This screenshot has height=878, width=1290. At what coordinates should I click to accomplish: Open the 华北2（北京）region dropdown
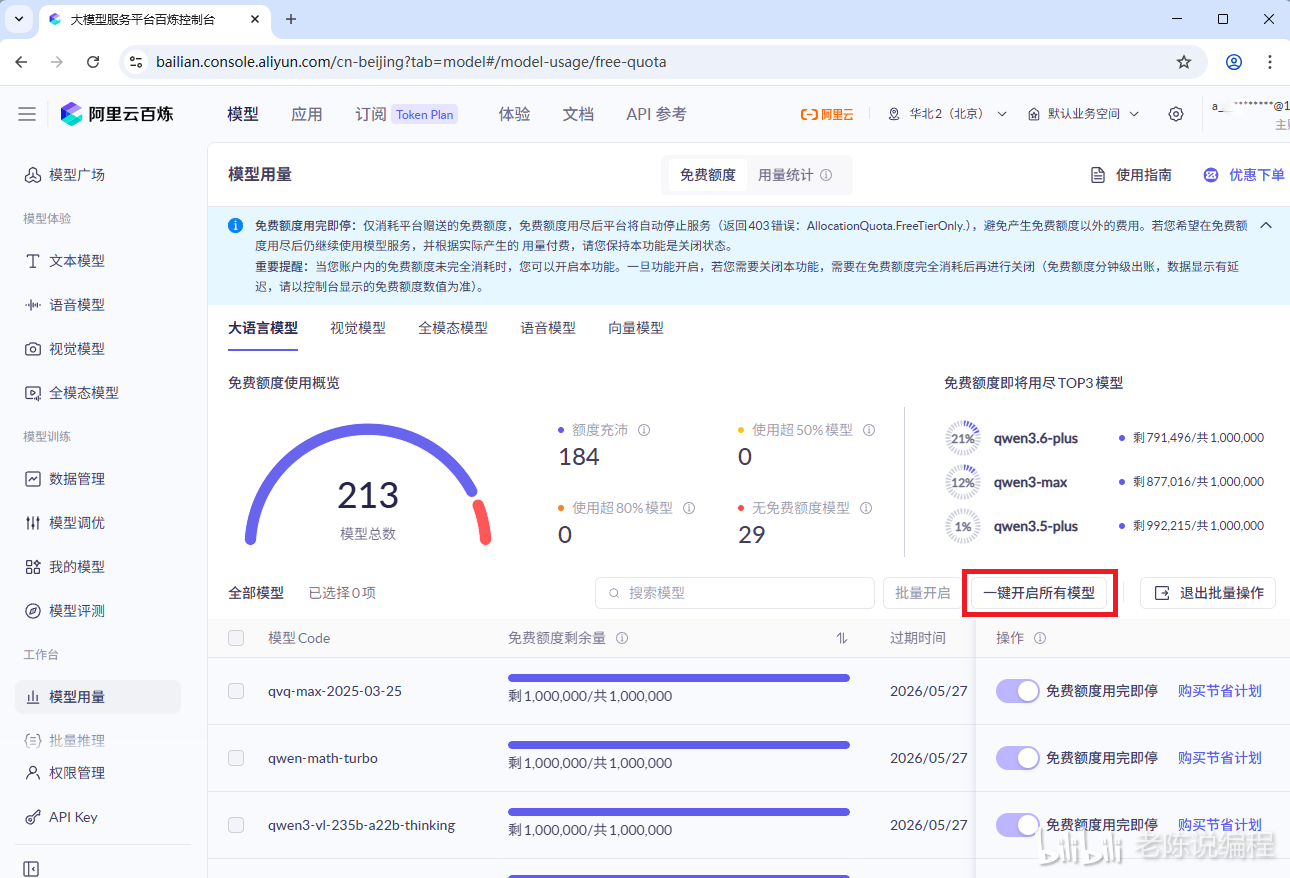click(947, 114)
